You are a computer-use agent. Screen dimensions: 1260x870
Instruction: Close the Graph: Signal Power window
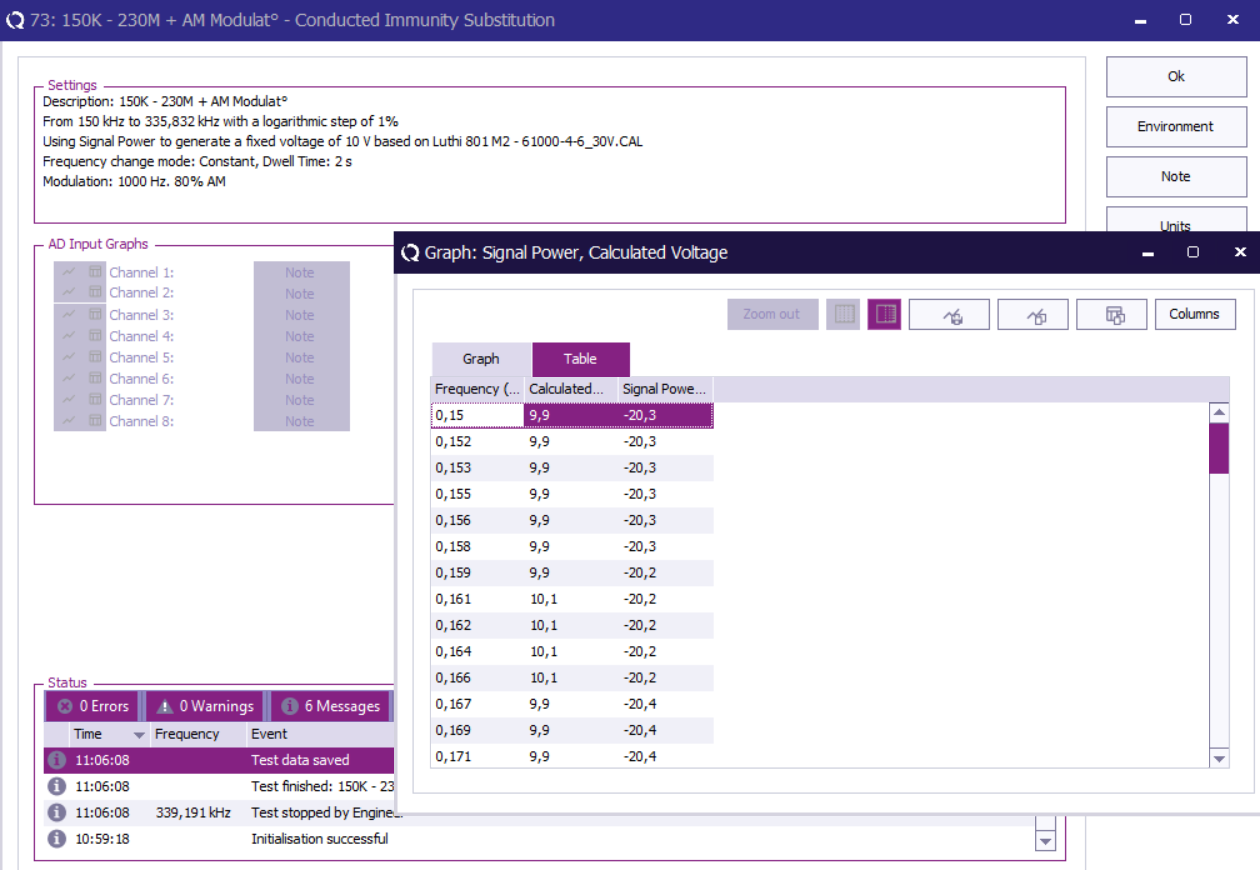click(x=1240, y=252)
